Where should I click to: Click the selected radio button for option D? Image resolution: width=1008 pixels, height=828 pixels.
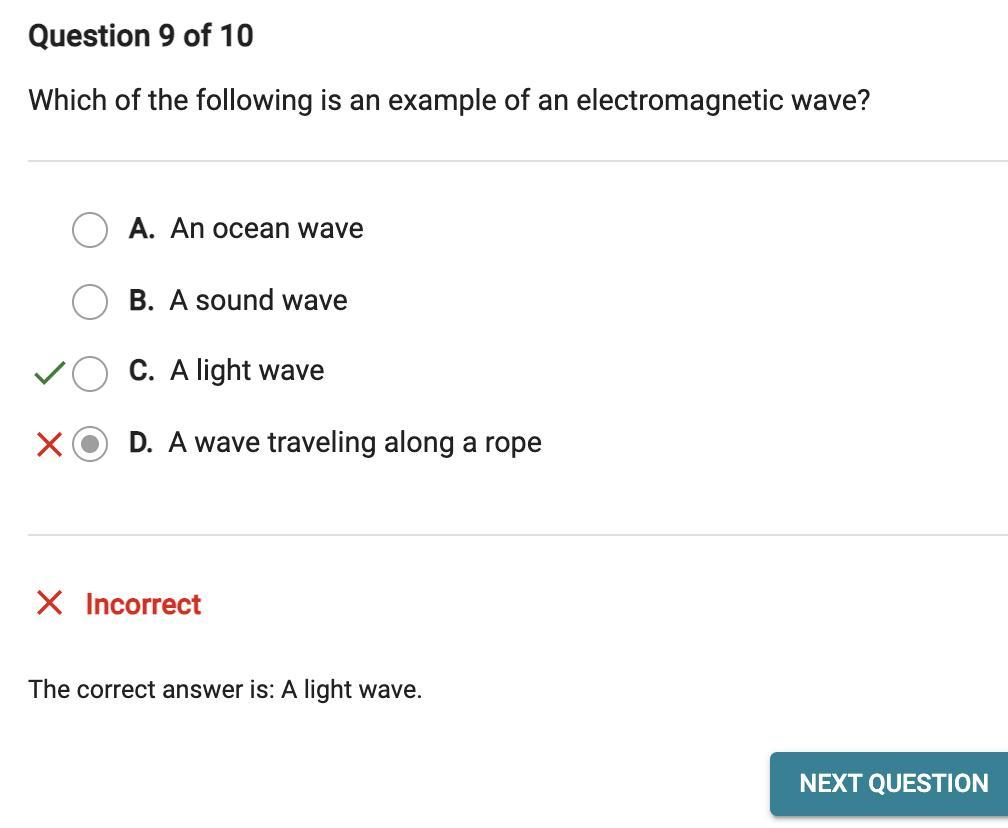coord(90,444)
